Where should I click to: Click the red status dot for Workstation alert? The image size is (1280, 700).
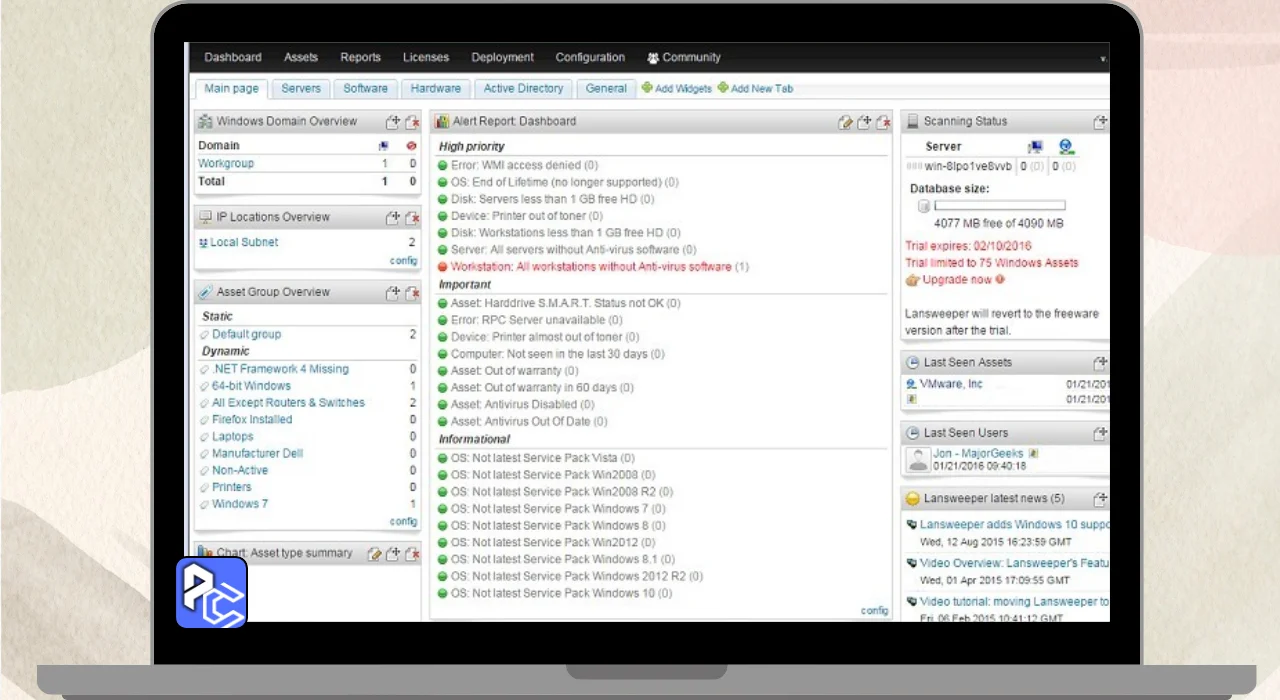[x=443, y=267]
